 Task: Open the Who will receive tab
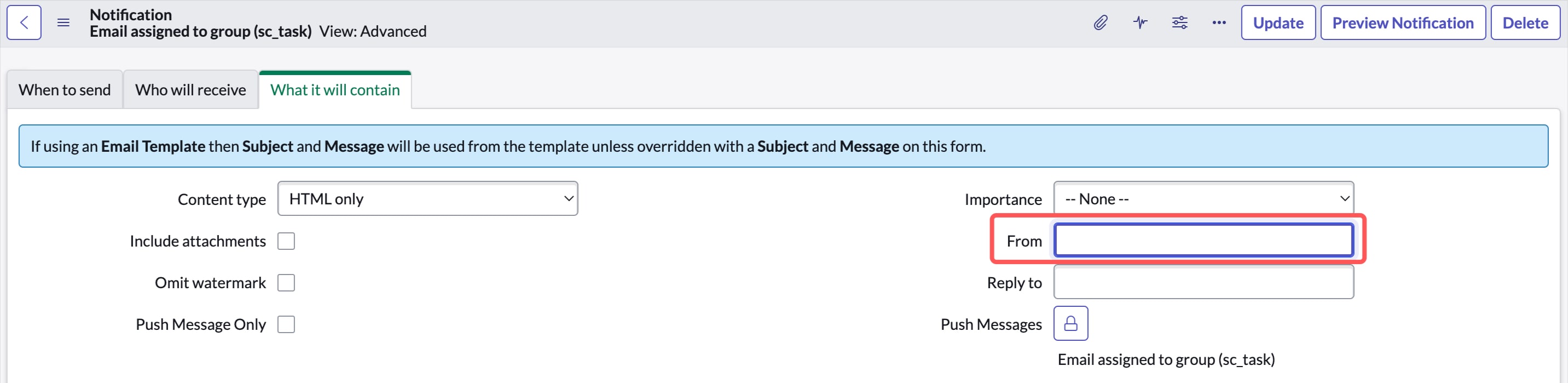[x=190, y=90]
